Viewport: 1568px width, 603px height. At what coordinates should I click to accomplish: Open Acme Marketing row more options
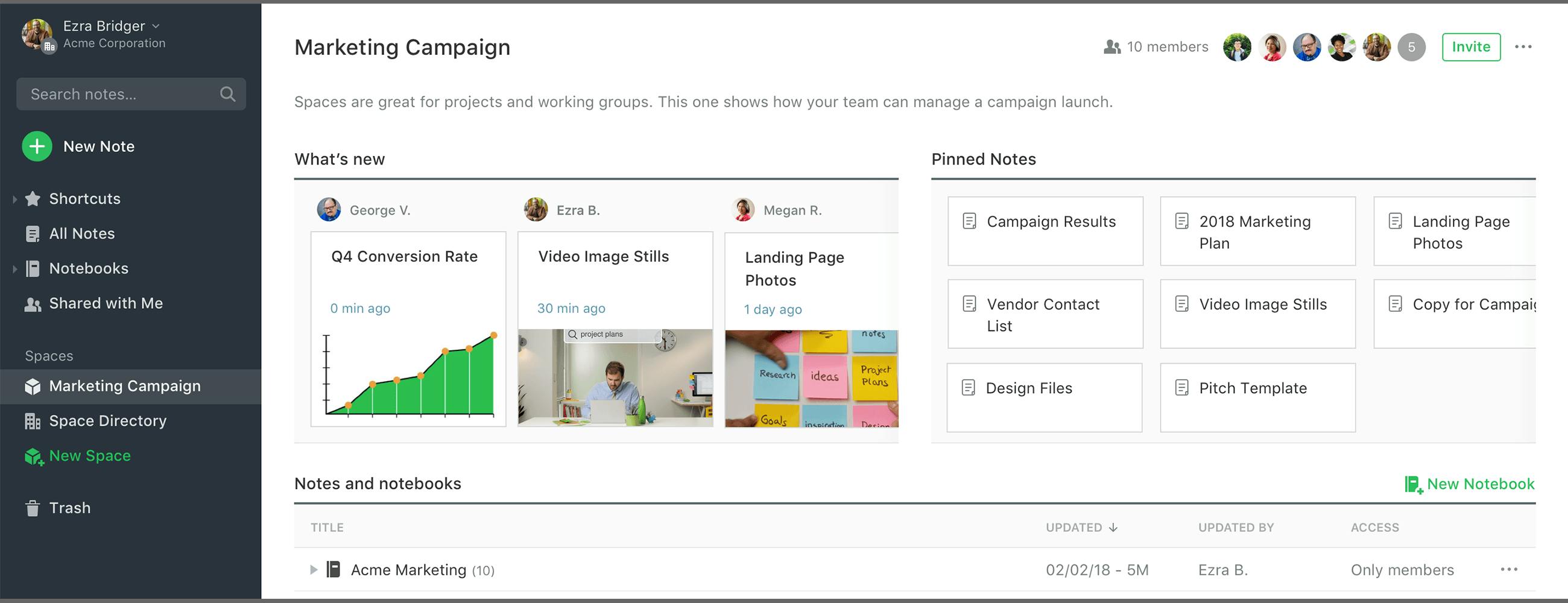coord(1509,570)
